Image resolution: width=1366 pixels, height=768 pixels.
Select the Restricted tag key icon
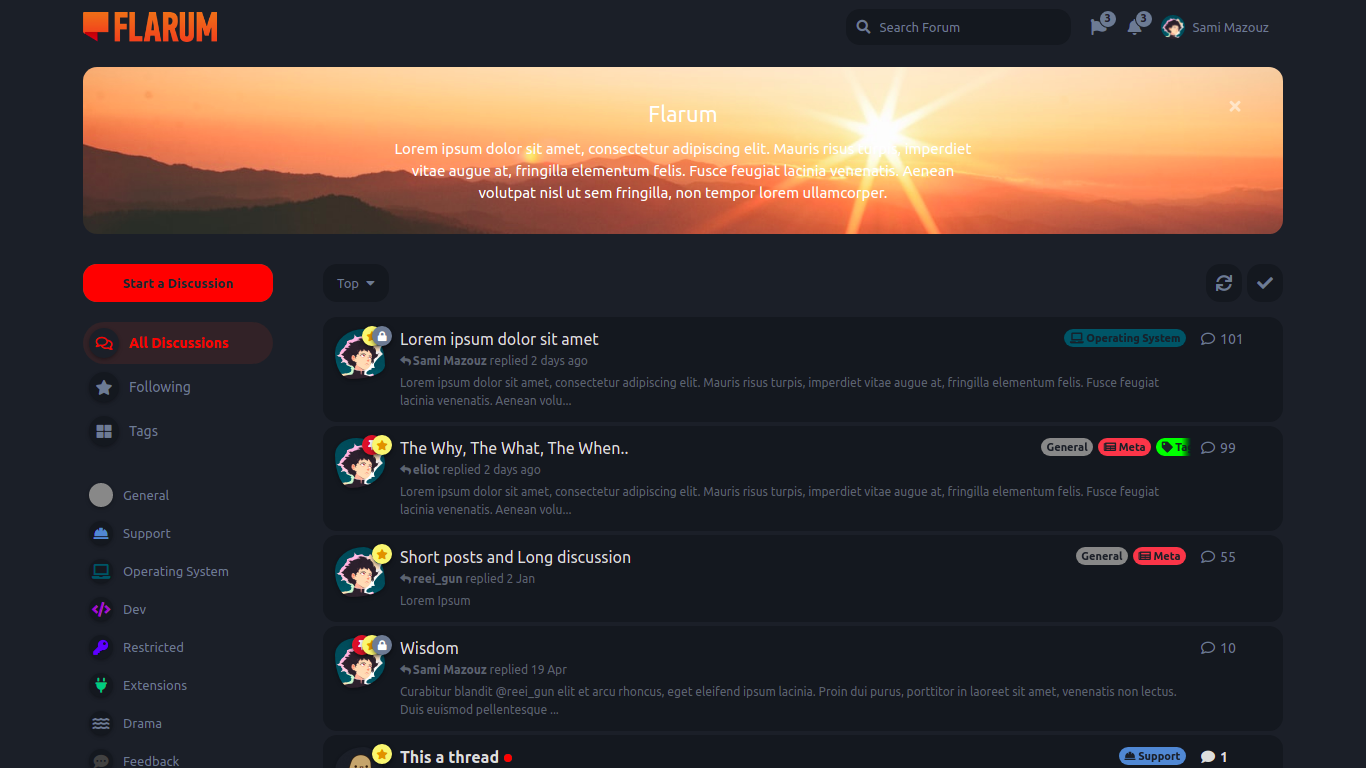[101, 647]
